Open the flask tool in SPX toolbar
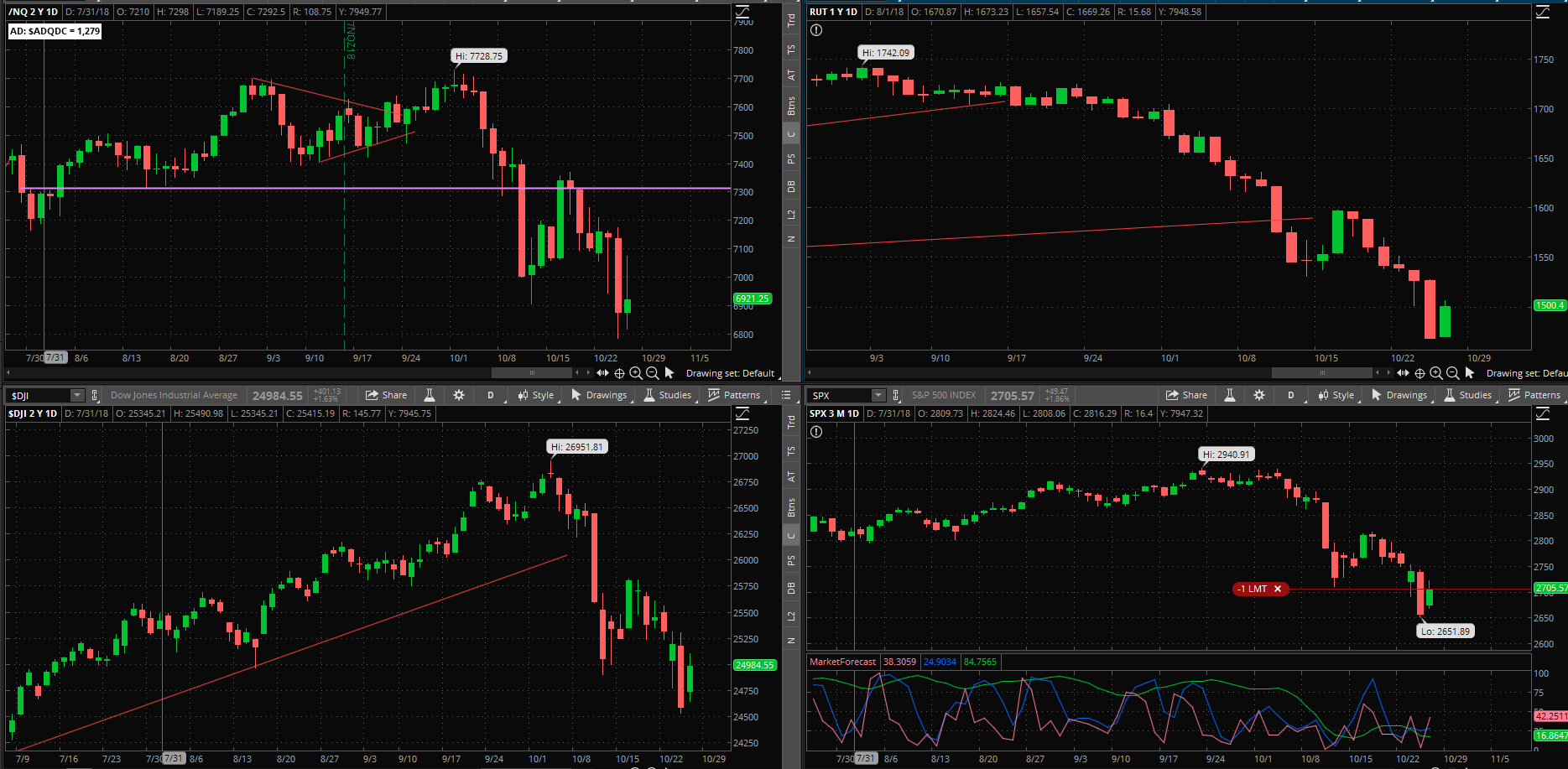This screenshot has height=769, width=1568. point(1230,395)
